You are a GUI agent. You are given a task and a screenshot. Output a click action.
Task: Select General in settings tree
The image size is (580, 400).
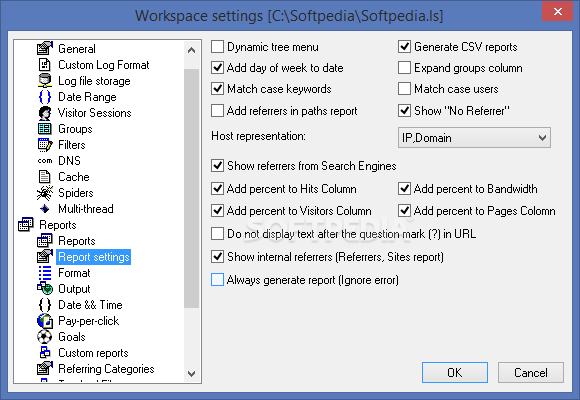[77, 49]
